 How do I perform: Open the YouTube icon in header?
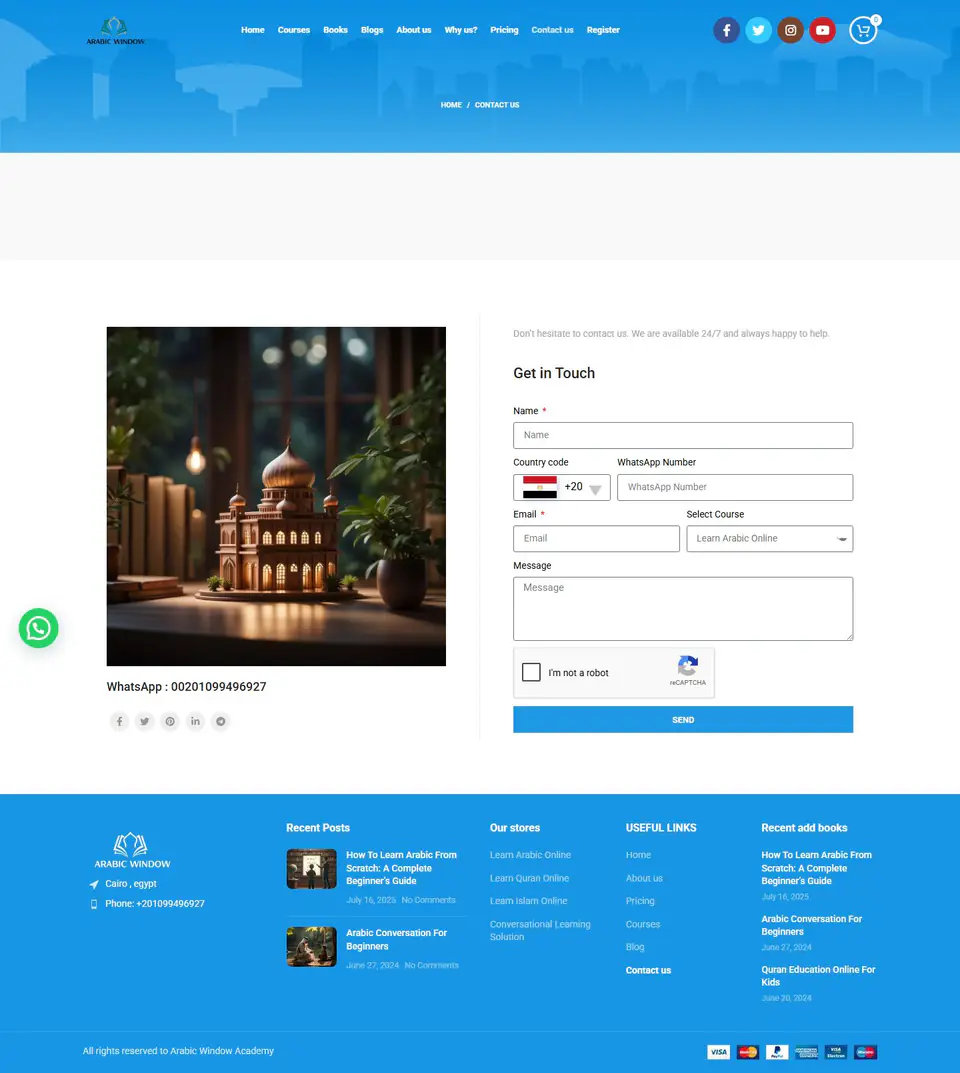pos(822,30)
